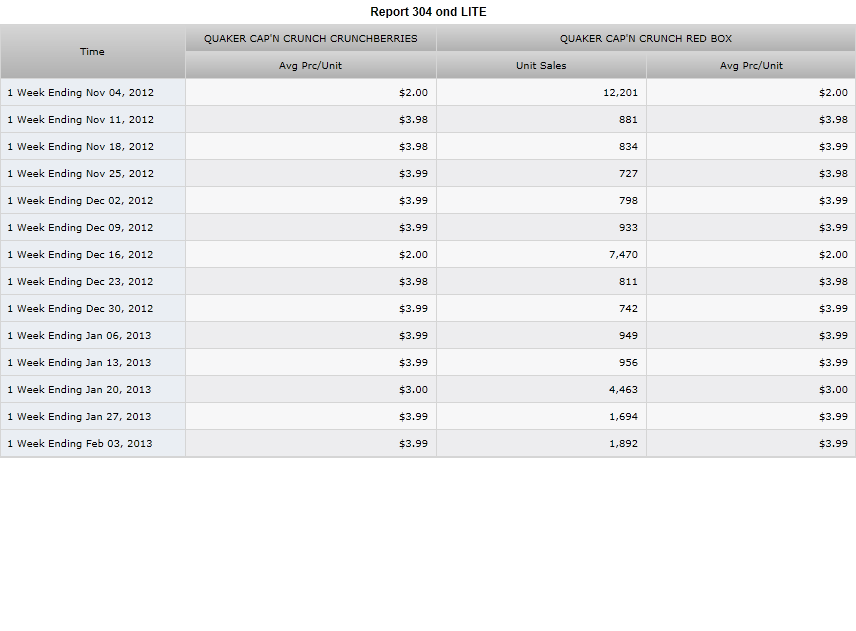
Task: Click unit sales value "811"
Action: [628, 282]
